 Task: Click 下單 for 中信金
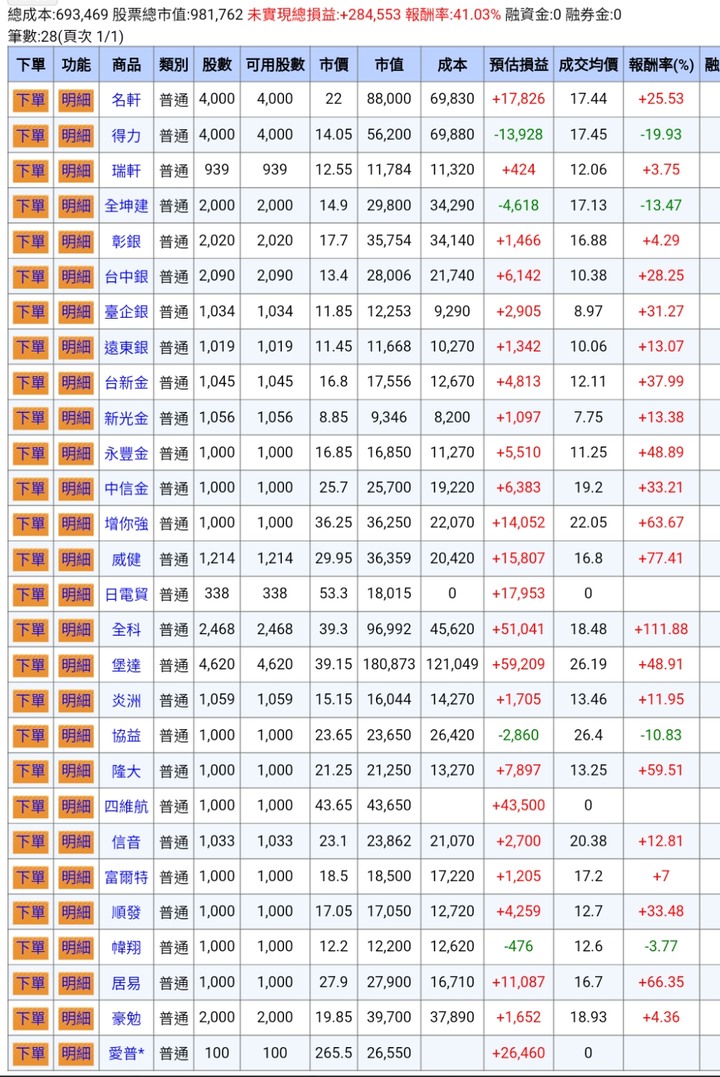tap(30, 488)
